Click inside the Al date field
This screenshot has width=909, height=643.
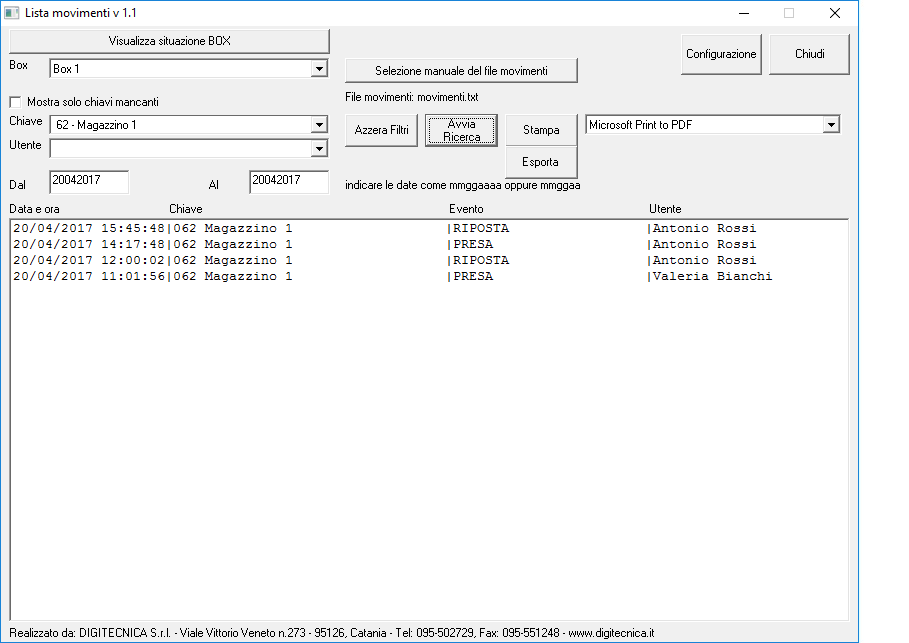pos(288,182)
